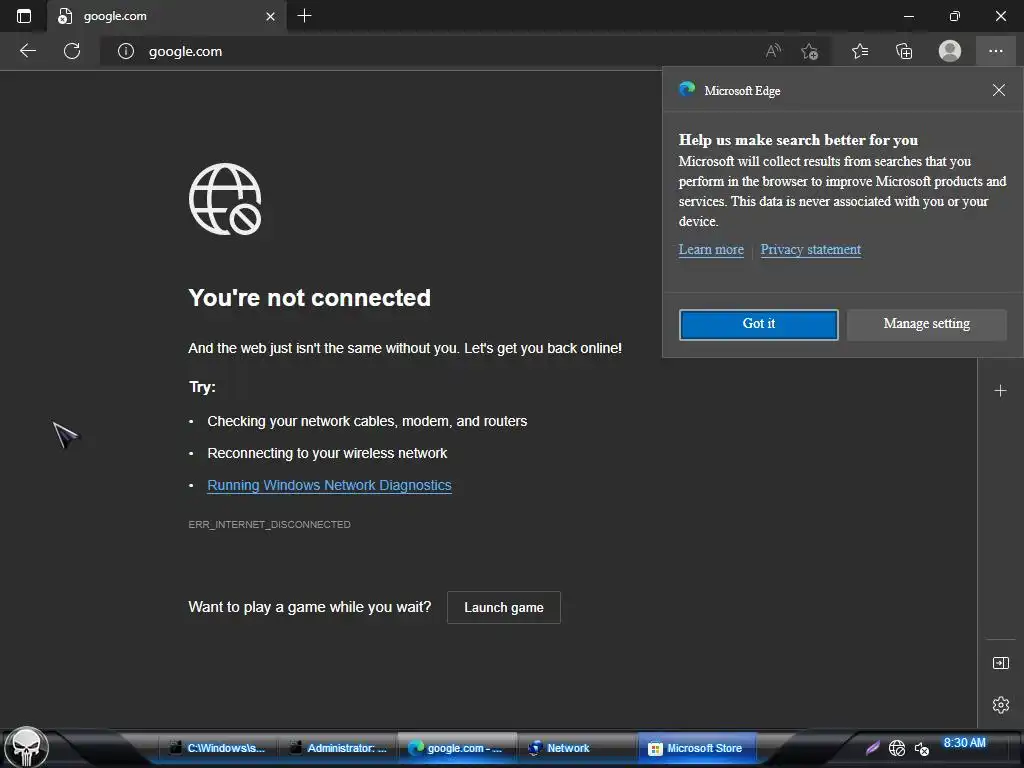Viewport: 1024px width, 768px height.
Task: Open the tab actions menu icon
Action: [24, 16]
